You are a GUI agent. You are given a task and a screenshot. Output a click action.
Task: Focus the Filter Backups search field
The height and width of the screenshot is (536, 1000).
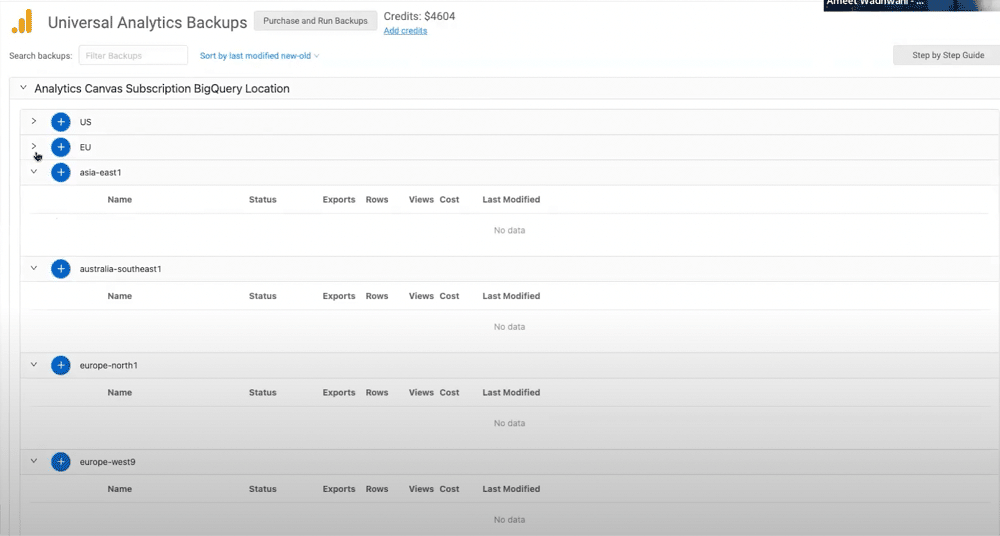[x=133, y=56]
